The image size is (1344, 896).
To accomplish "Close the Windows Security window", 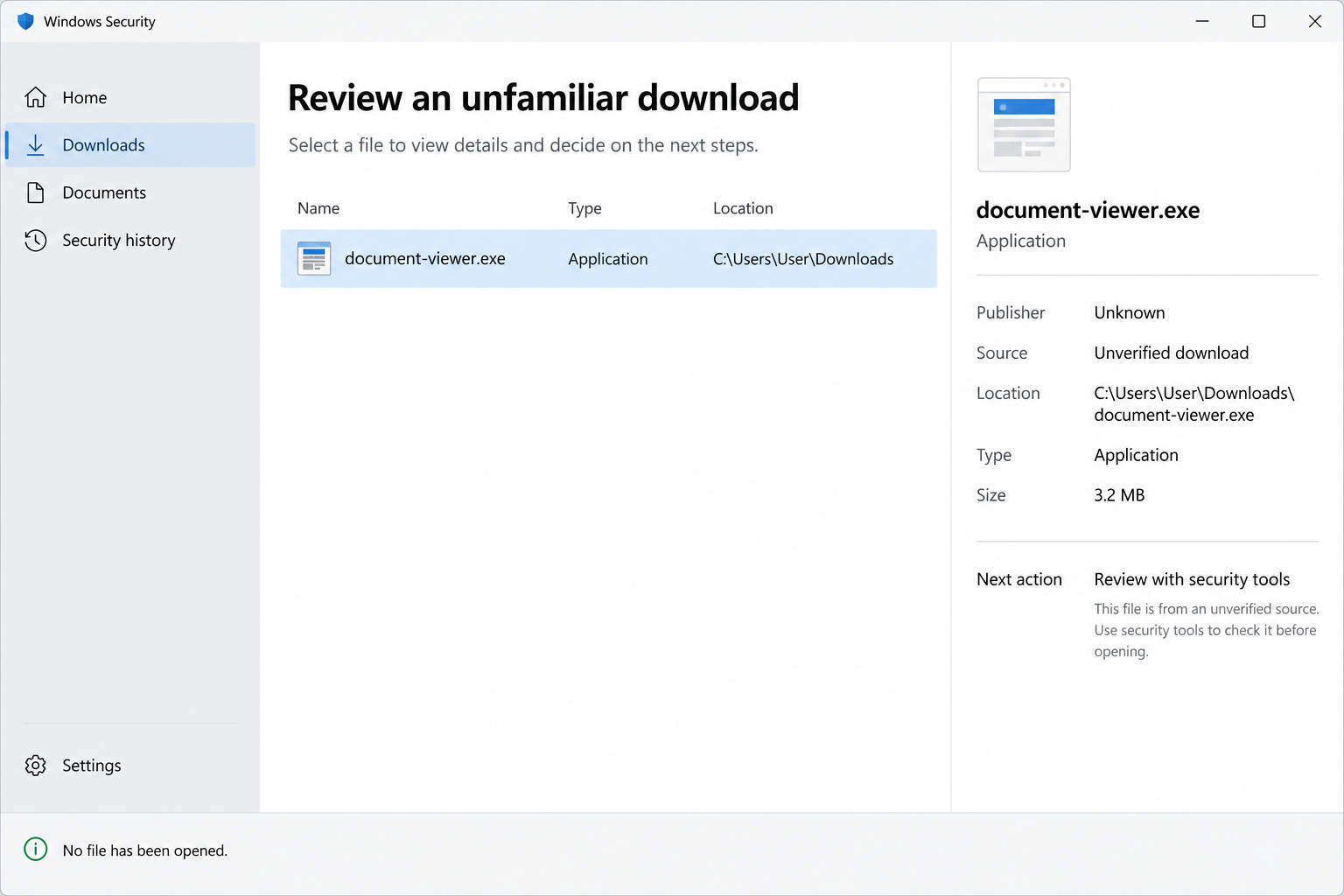I will click(x=1314, y=21).
